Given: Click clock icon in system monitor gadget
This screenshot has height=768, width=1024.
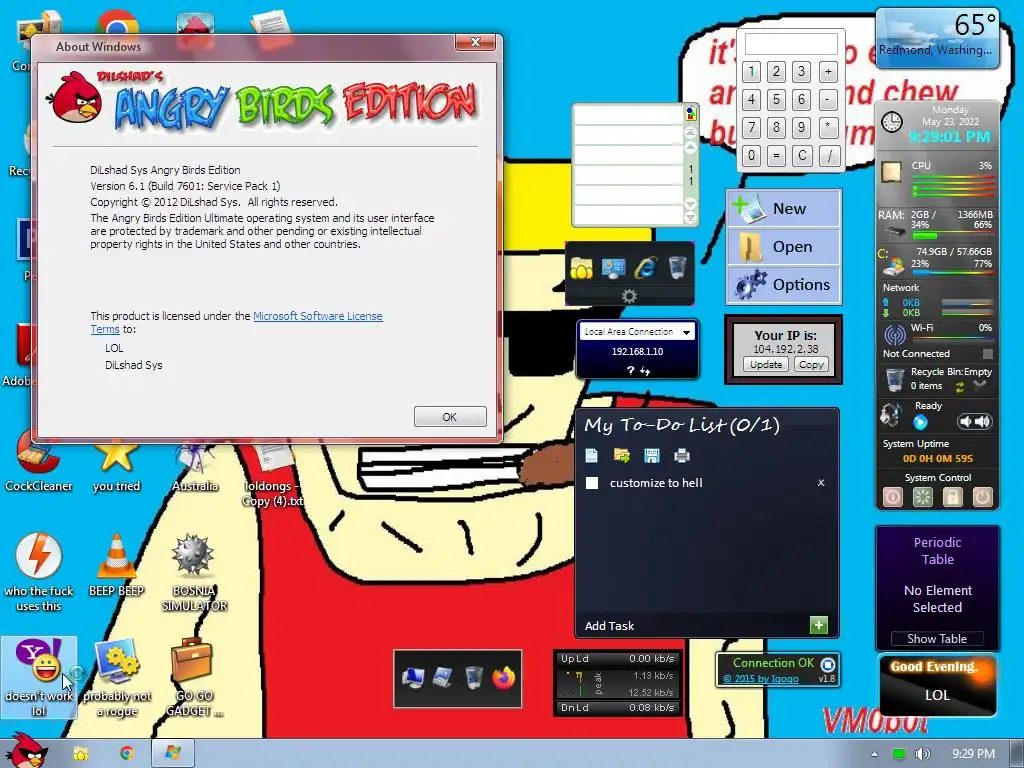Looking at the screenshot, I should [x=892, y=121].
